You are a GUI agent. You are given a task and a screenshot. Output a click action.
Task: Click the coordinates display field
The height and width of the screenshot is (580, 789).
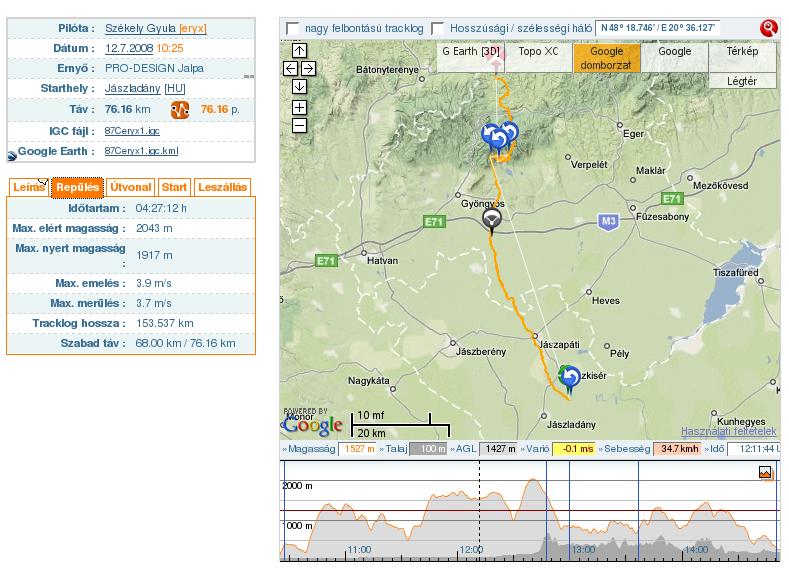pyautogui.click(x=658, y=28)
